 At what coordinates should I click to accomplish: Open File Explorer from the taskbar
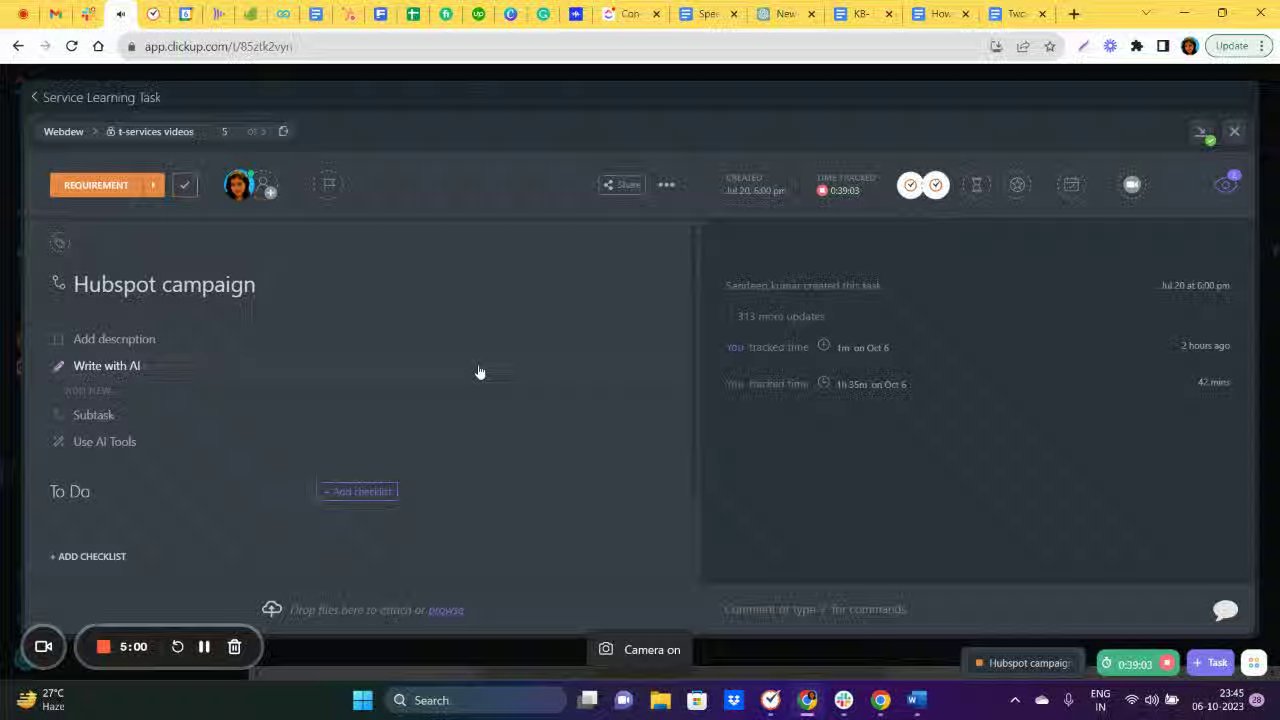(660, 700)
